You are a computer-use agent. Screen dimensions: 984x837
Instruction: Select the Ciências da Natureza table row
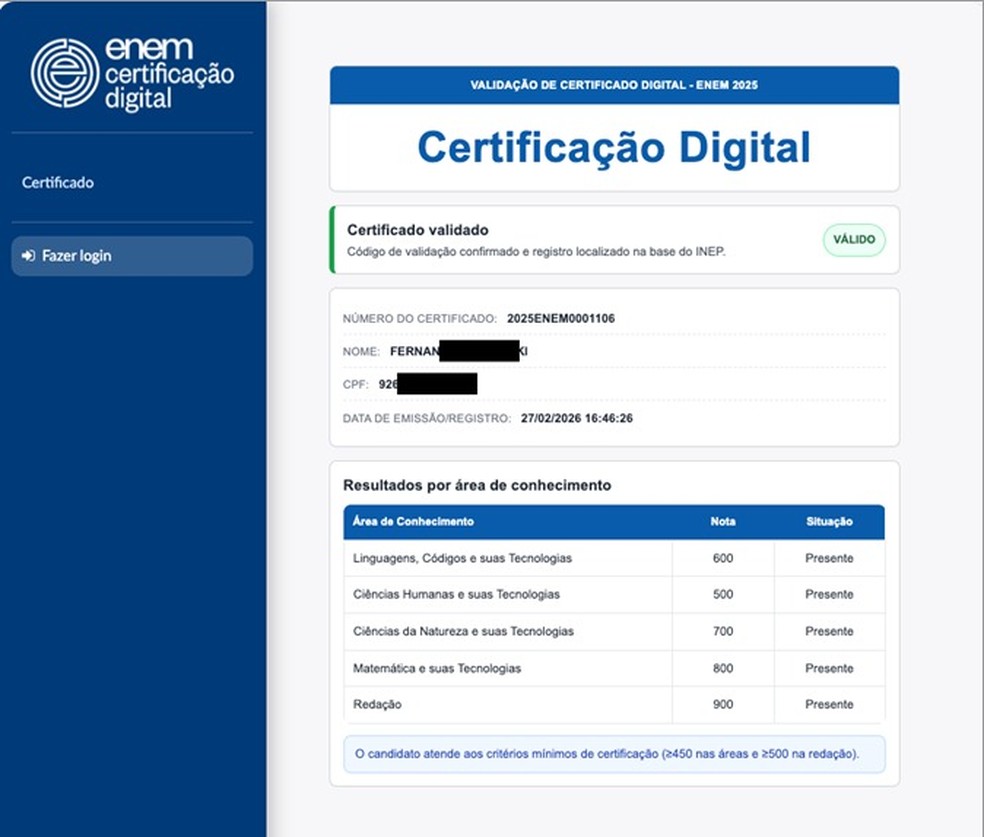(x=462, y=631)
